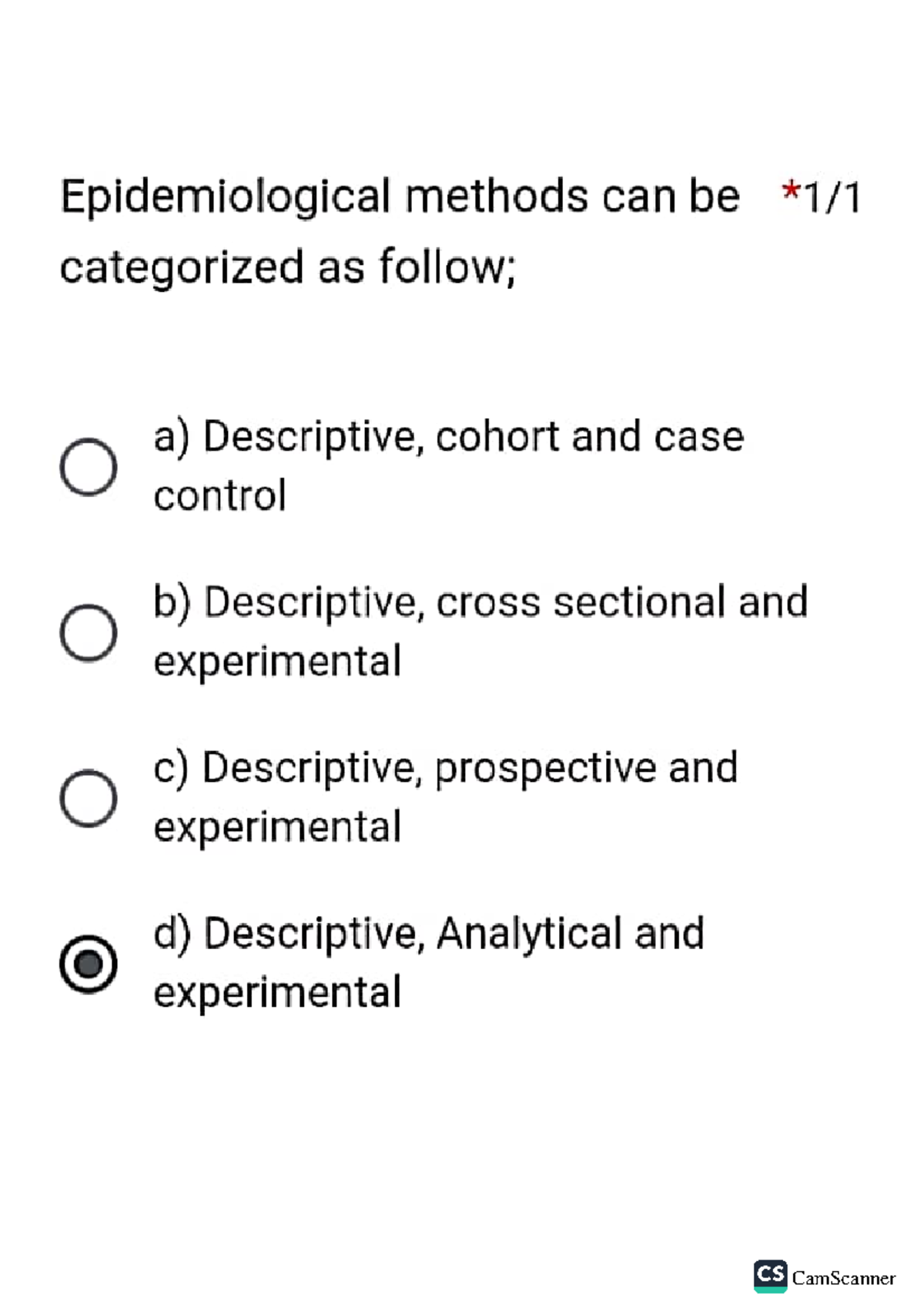Click the word "Analytical" in option d
Screen dimensions: 924x1308
[x=529, y=934]
